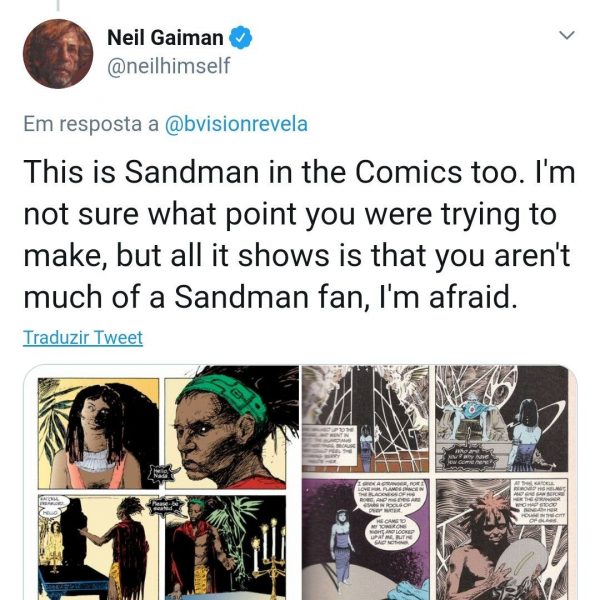600x600 pixels.
Task: Open panel of long-haired woman by palm leaves
Action: [98, 434]
